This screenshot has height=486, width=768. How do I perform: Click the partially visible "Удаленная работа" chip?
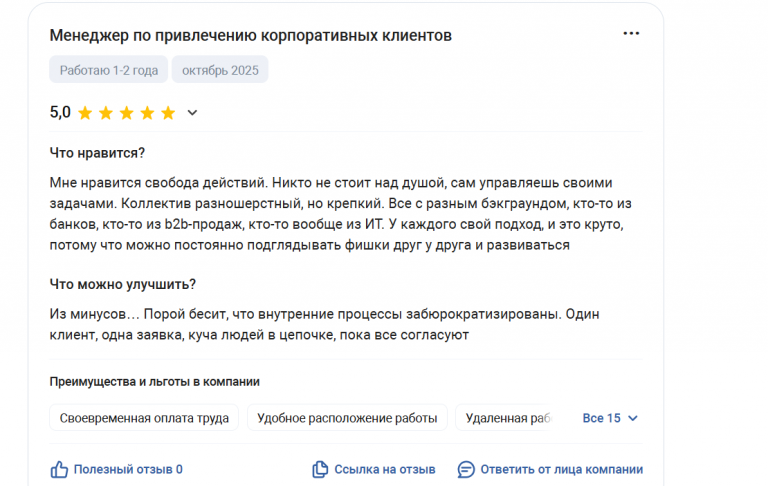coord(507,418)
